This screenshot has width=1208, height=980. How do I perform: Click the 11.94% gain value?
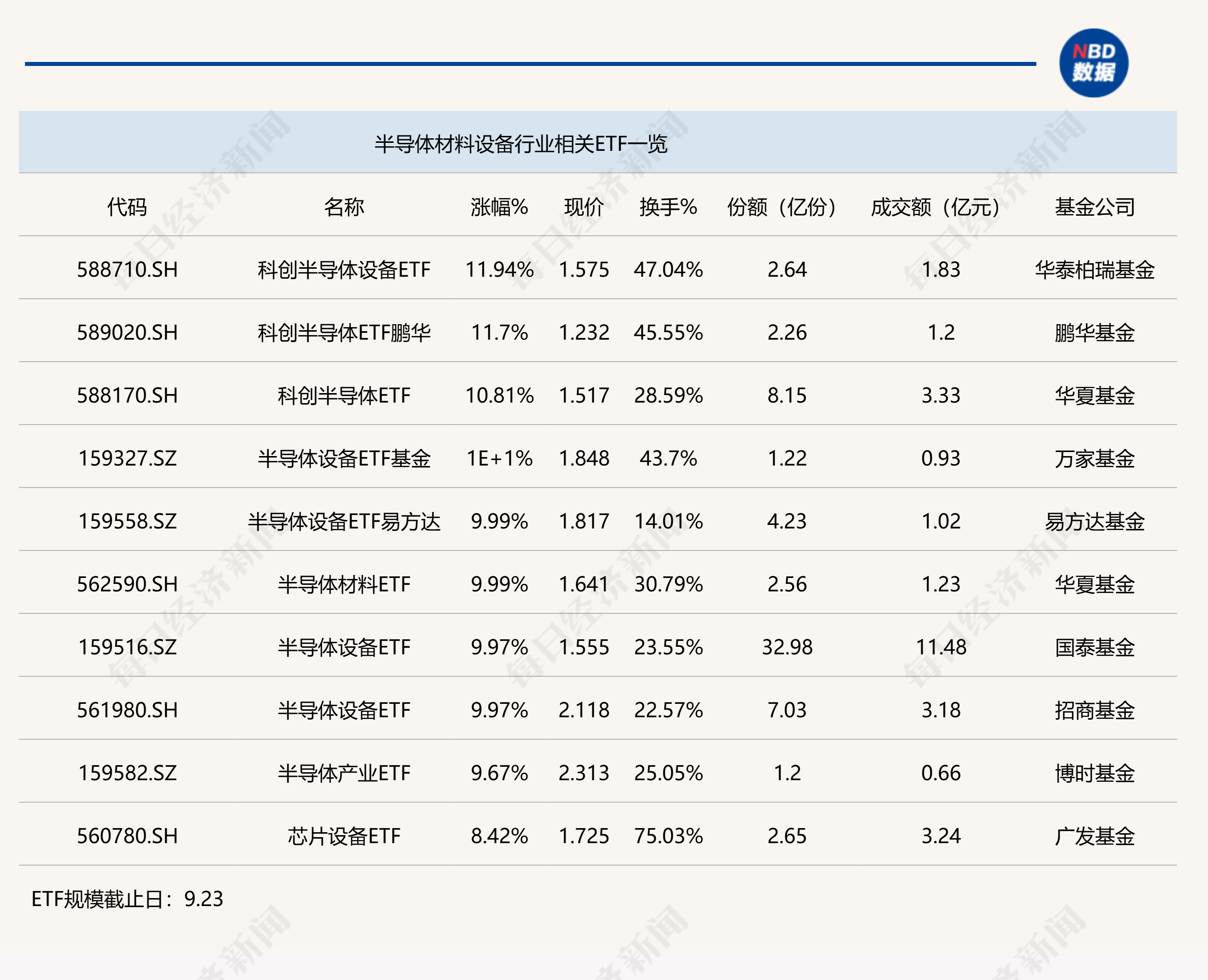(x=499, y=270)
